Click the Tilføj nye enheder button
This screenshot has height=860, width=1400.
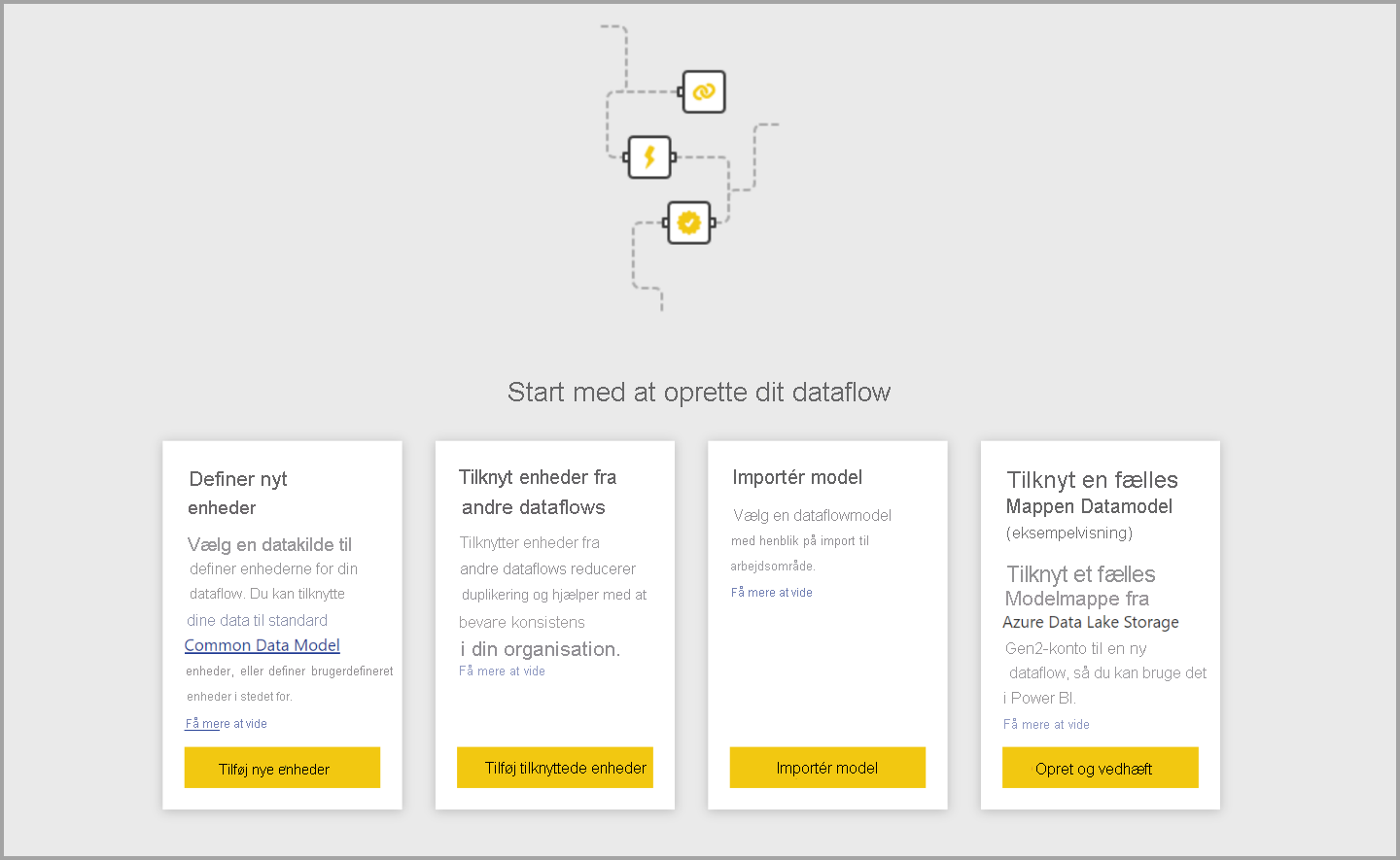(x=282, y=768)
